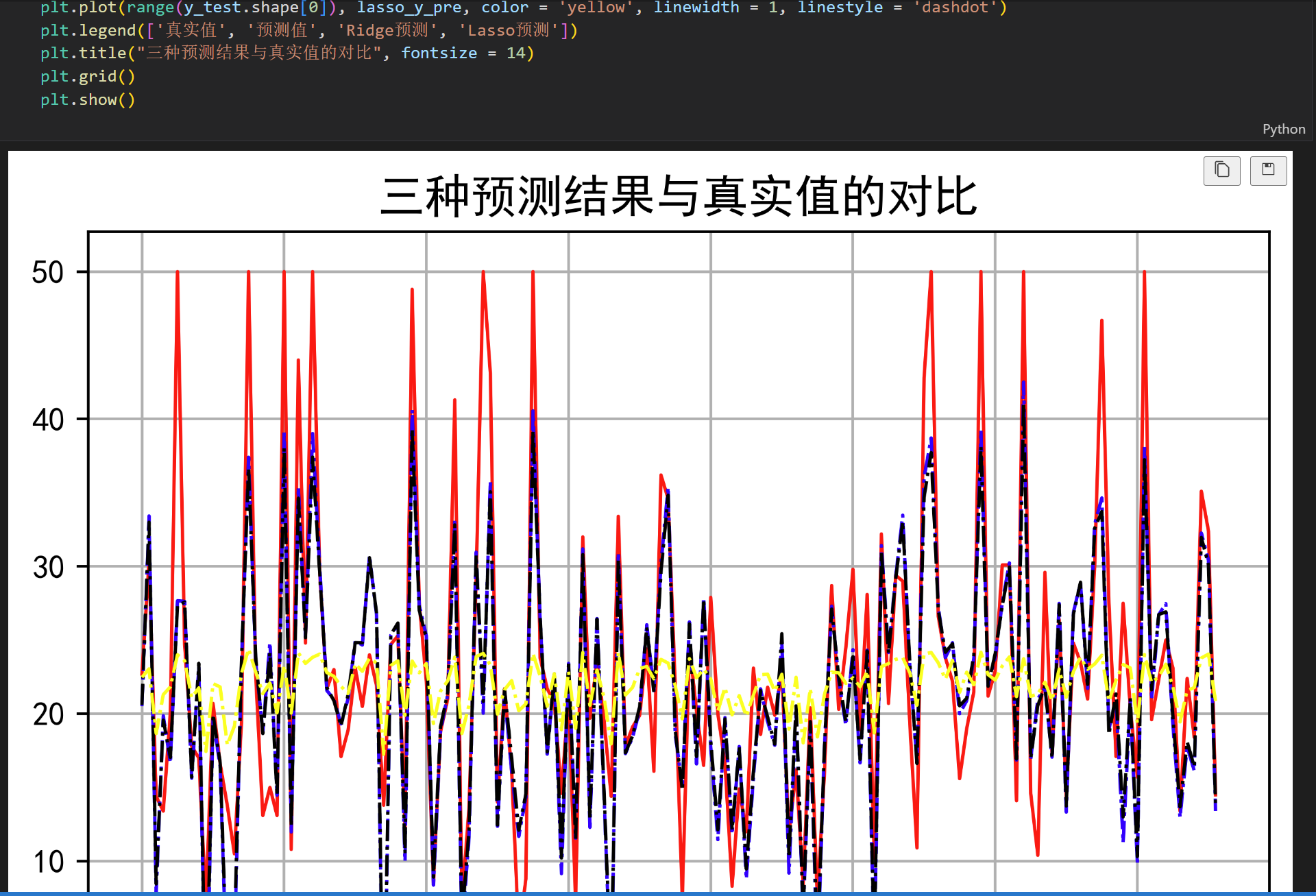Place cursor on plt.grid() line
Viewport: 1316px width, 896px height.
coord(88,77)
